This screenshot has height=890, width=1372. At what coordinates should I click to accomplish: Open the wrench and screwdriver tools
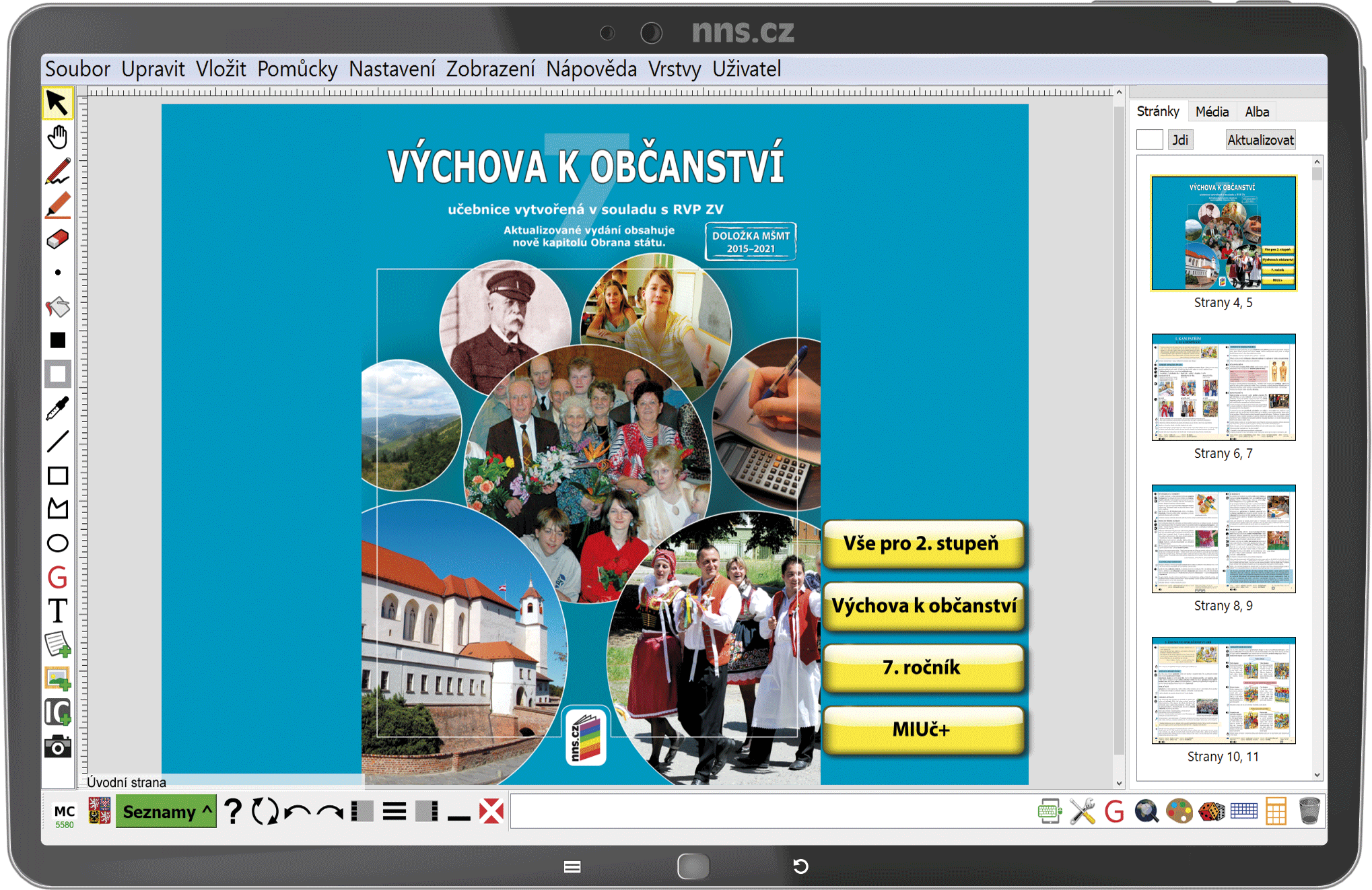tap(1082, 811)
